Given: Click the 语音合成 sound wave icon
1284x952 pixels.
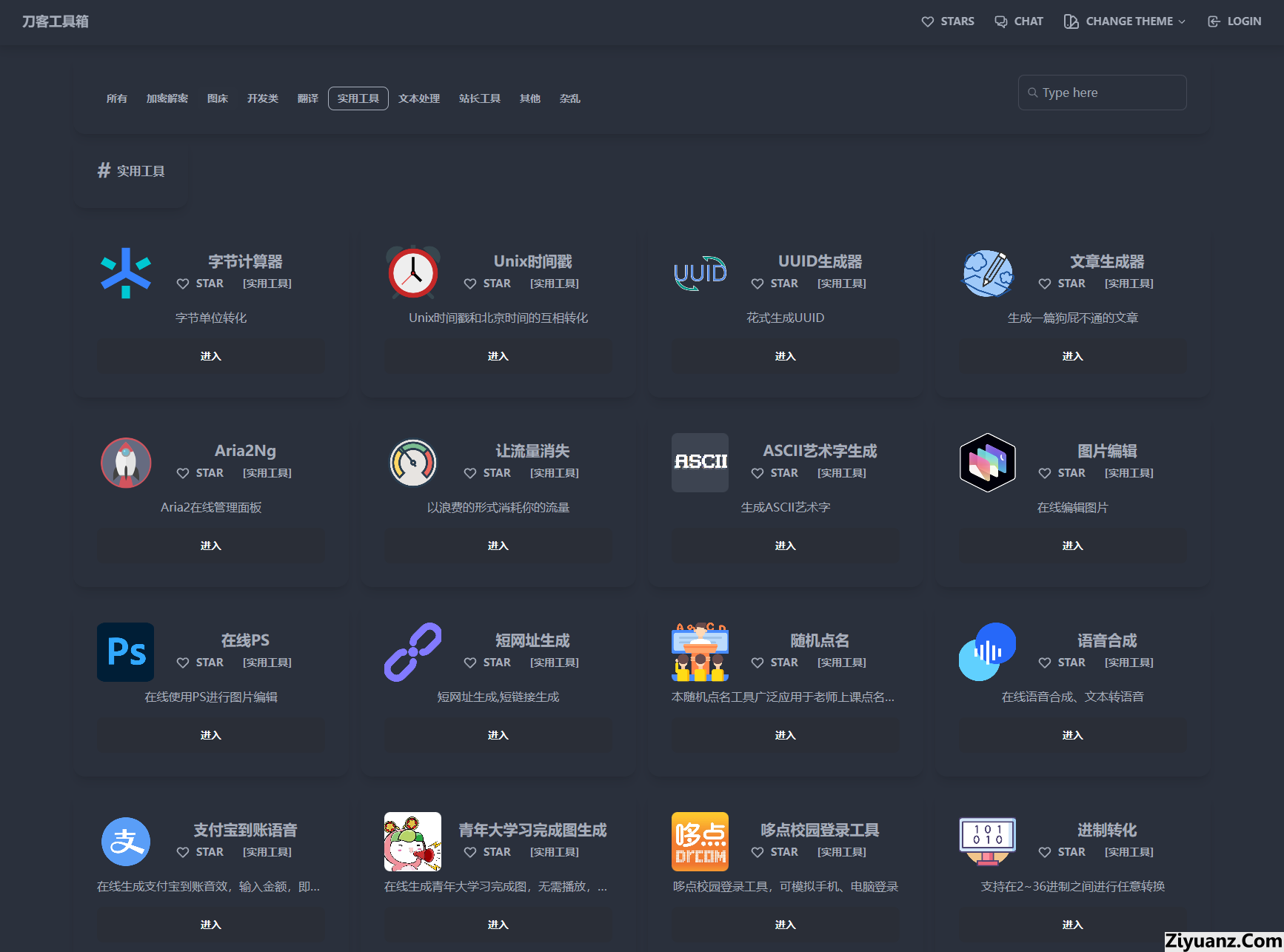Looking at the screenshot, I should 988,652.
